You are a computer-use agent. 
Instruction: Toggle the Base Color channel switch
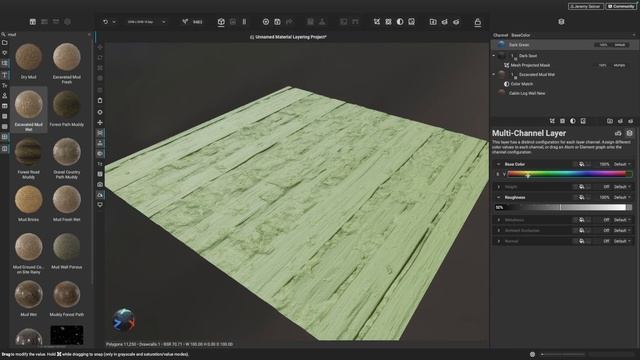tap(582, 164)
